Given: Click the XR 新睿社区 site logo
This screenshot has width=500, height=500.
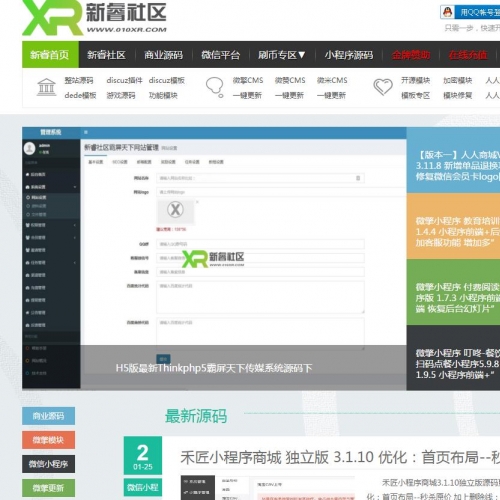Looking at the screenshot, I should pyautogui.click(x=94, y=17).
